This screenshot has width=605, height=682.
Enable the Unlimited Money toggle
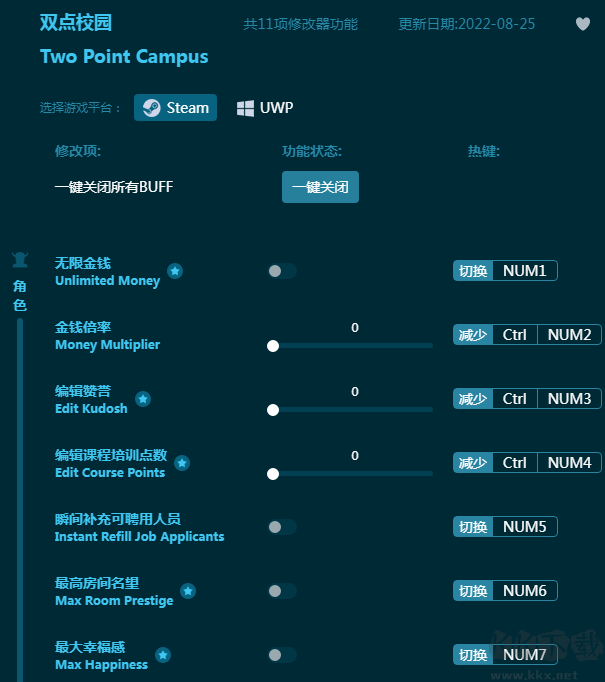(282, 271)
